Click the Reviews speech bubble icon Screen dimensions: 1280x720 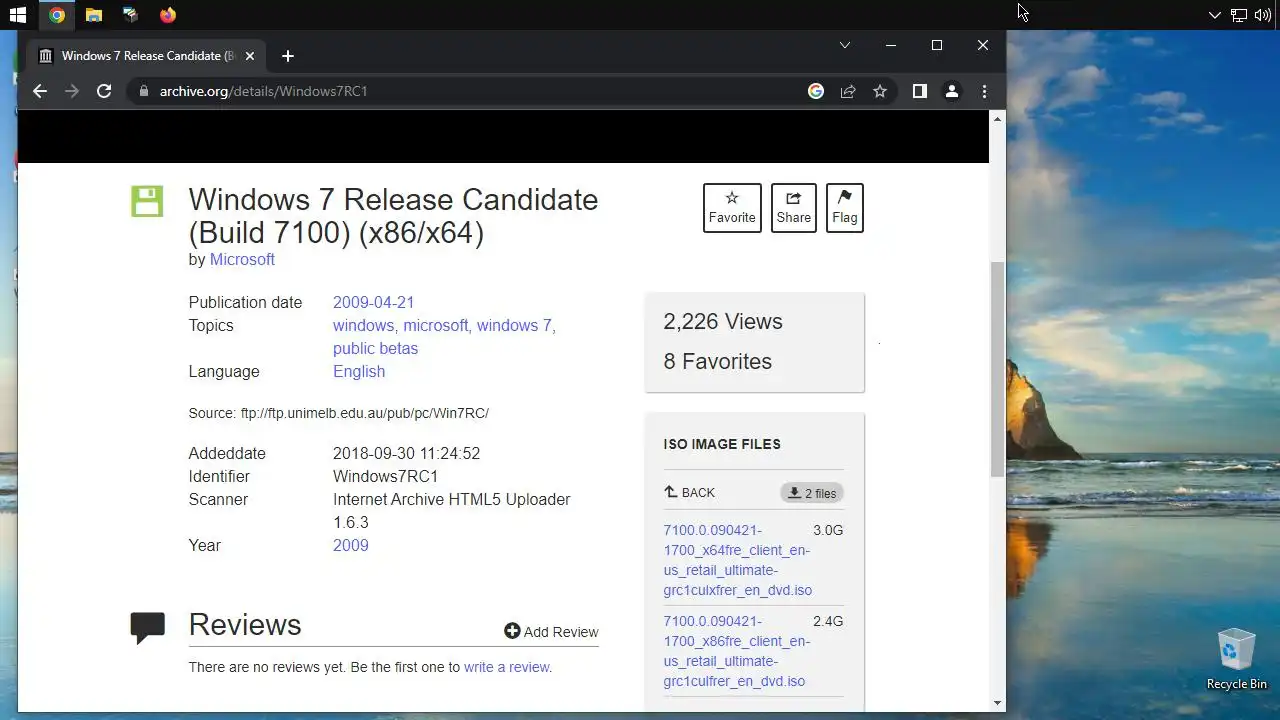(147, 627)
